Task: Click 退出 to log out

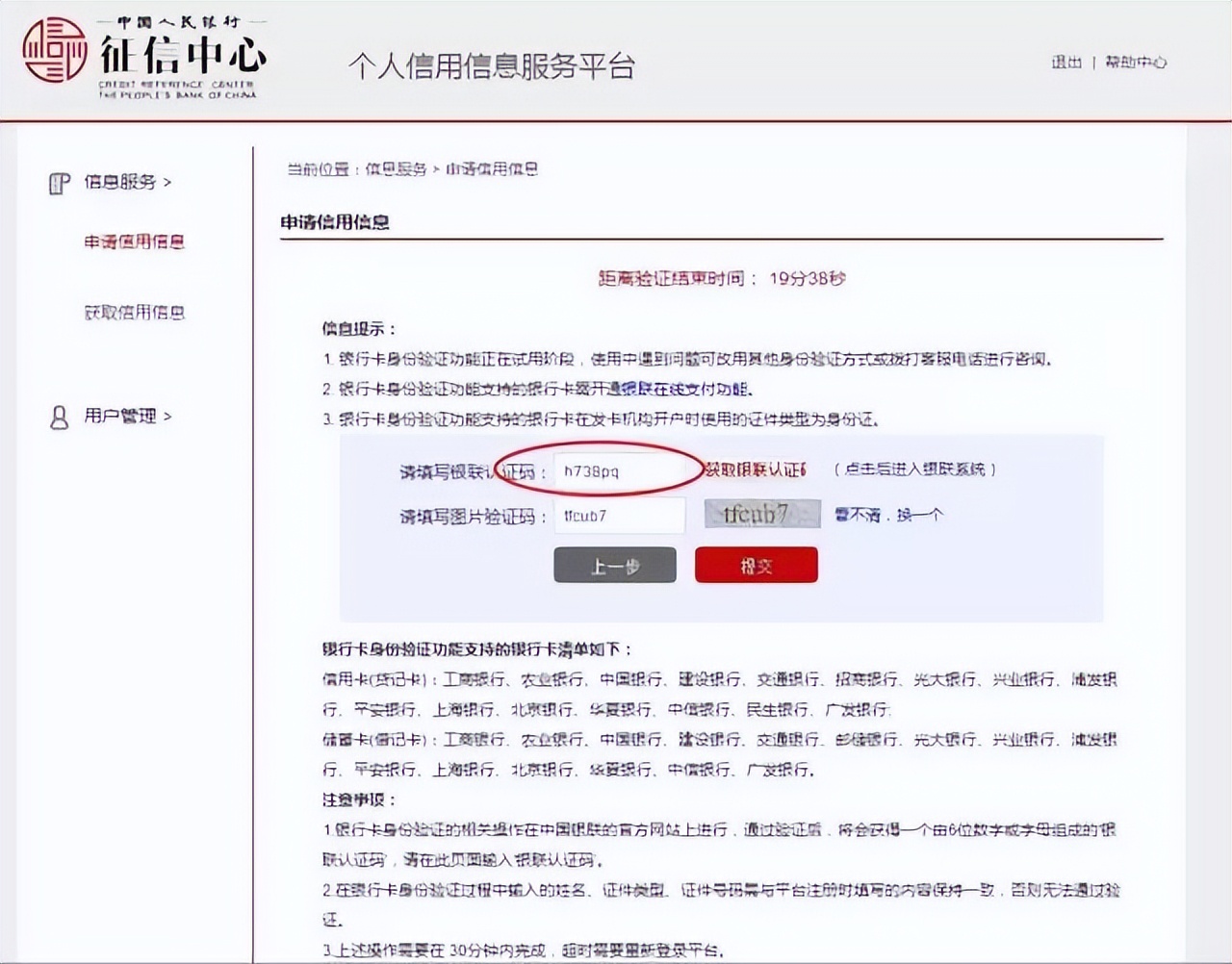Action: (x=1064, y=62)
